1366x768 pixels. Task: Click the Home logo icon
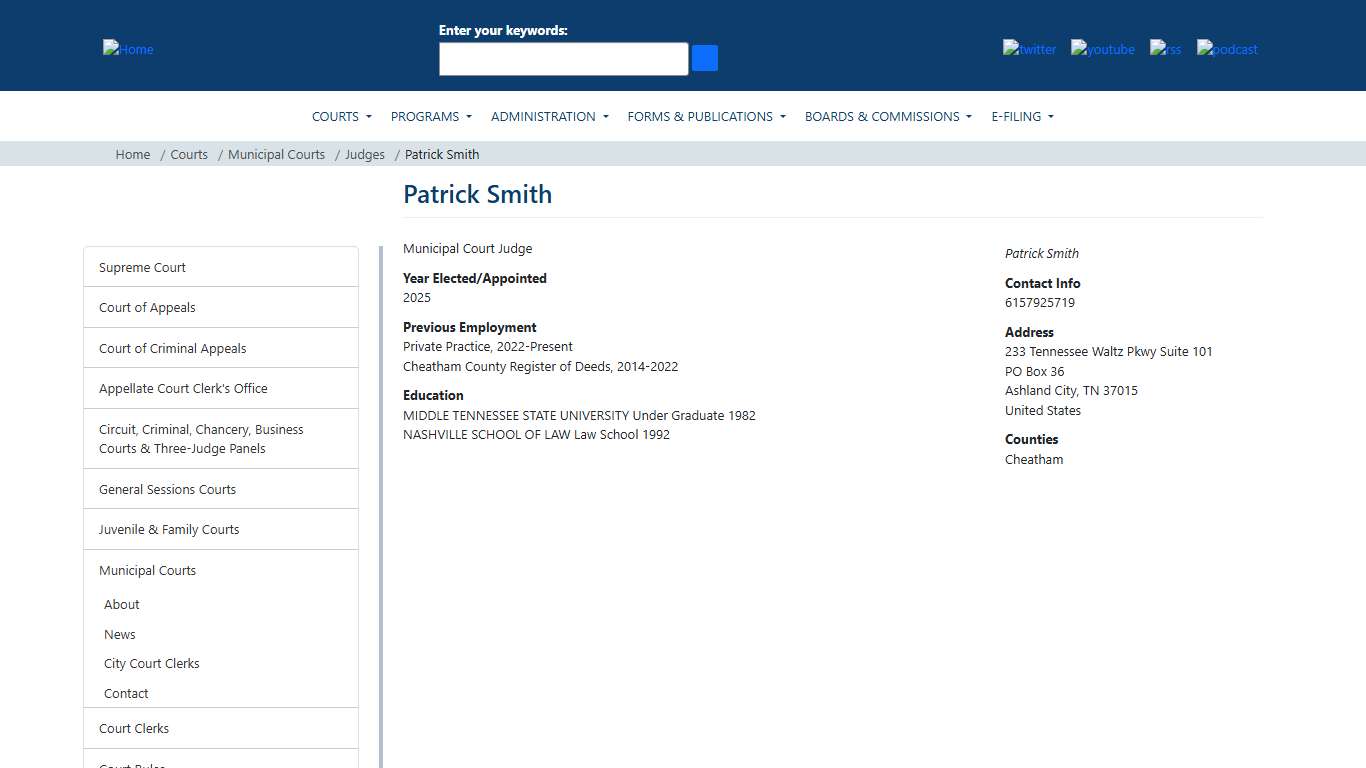(x=127, y=49)
